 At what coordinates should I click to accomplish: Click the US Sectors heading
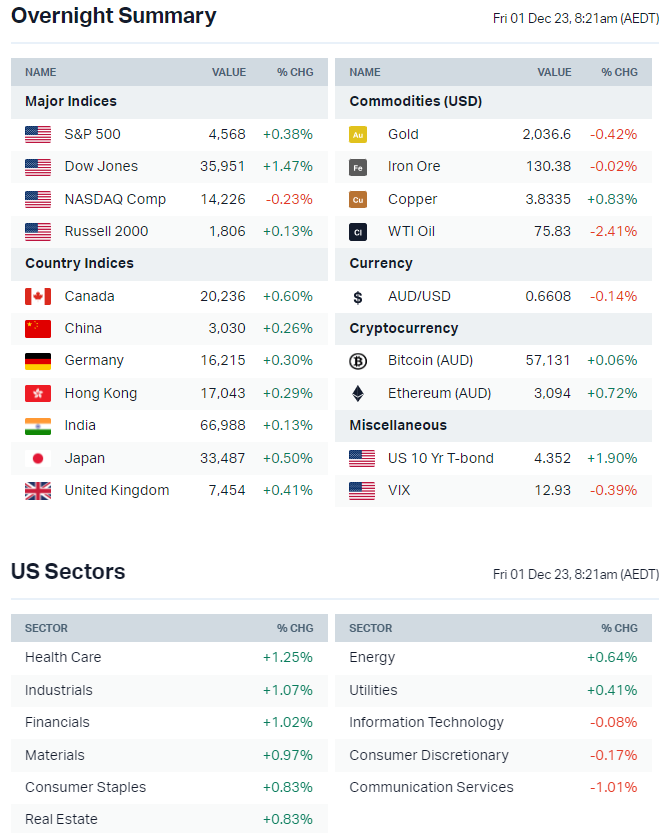coord(68,572)
